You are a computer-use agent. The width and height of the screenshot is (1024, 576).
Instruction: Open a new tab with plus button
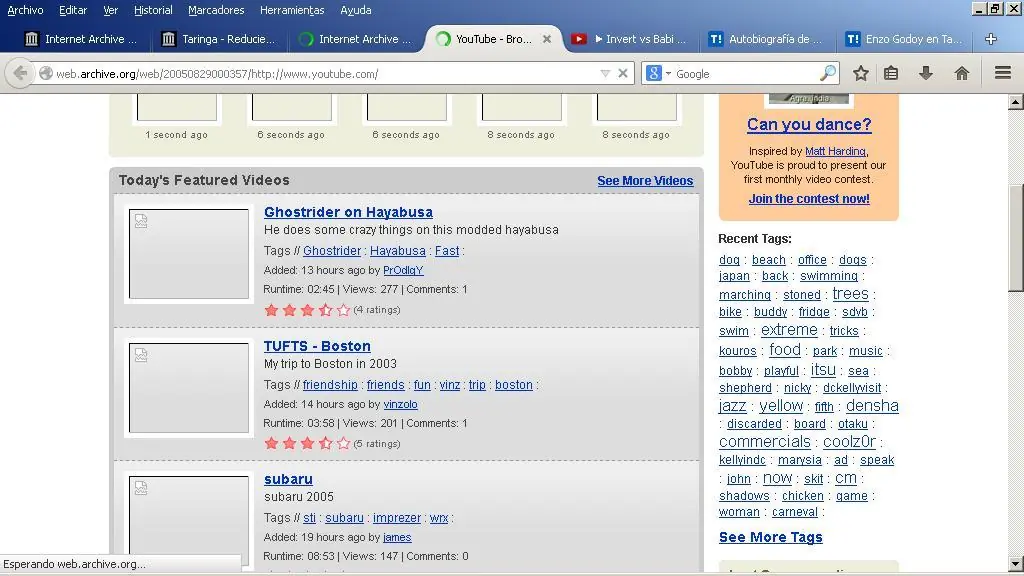pyautogui.click(x=990, y=39)
